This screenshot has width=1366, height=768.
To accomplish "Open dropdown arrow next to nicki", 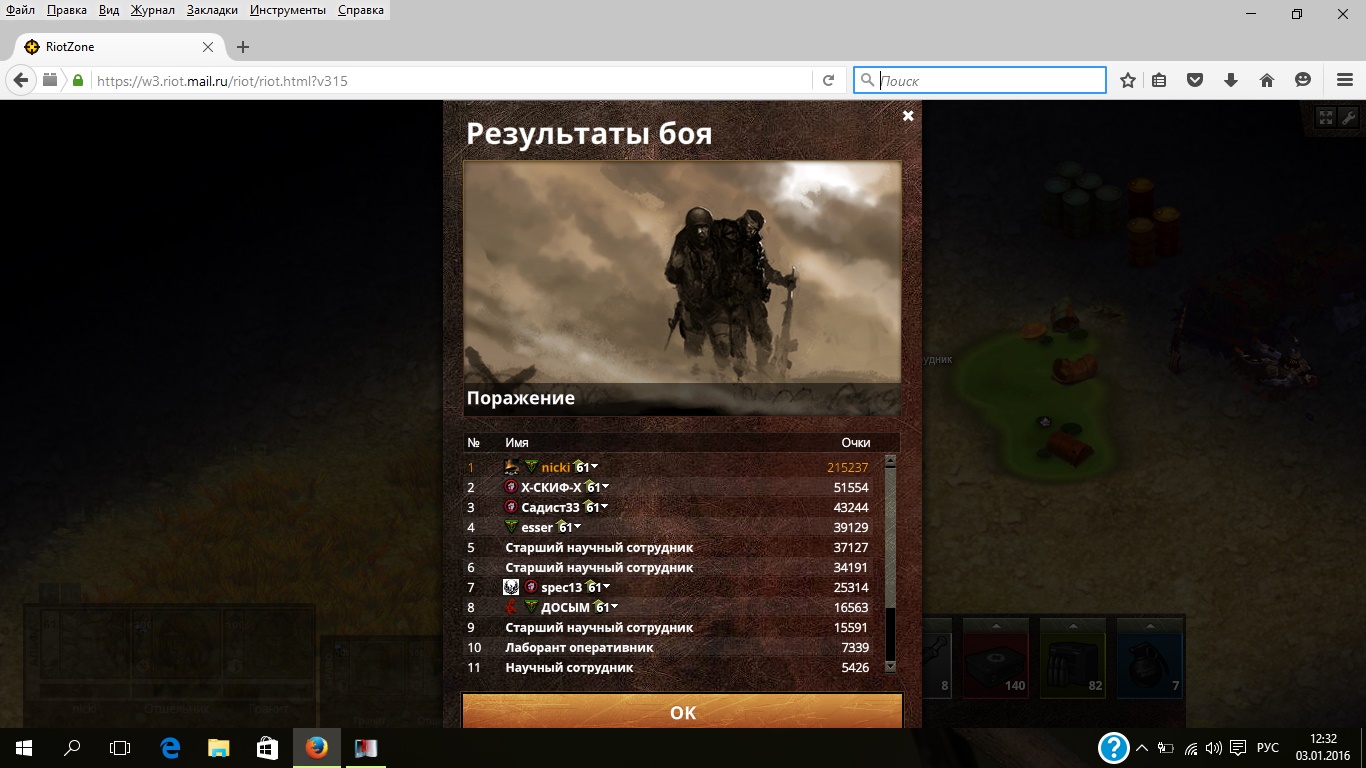I will (595, 467).
